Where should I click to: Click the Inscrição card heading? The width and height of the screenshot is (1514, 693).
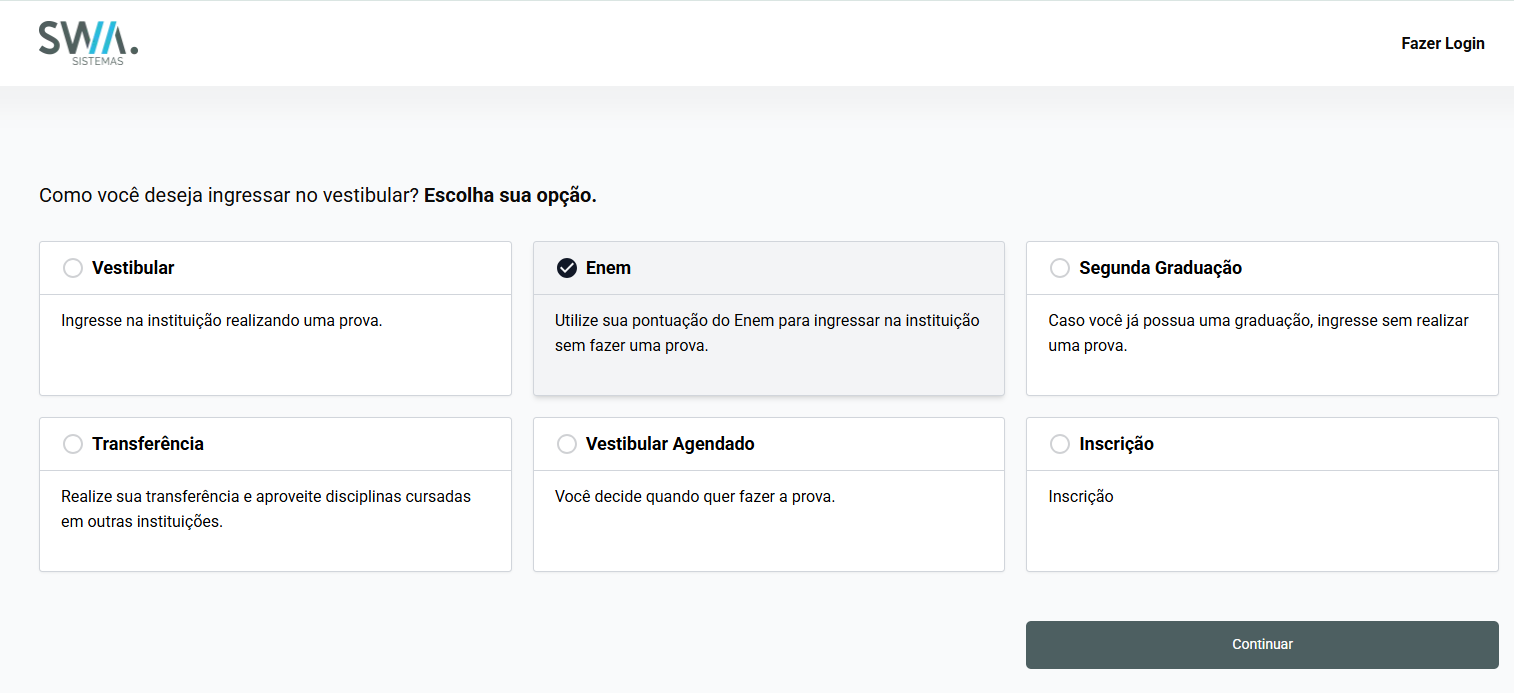1116,444
